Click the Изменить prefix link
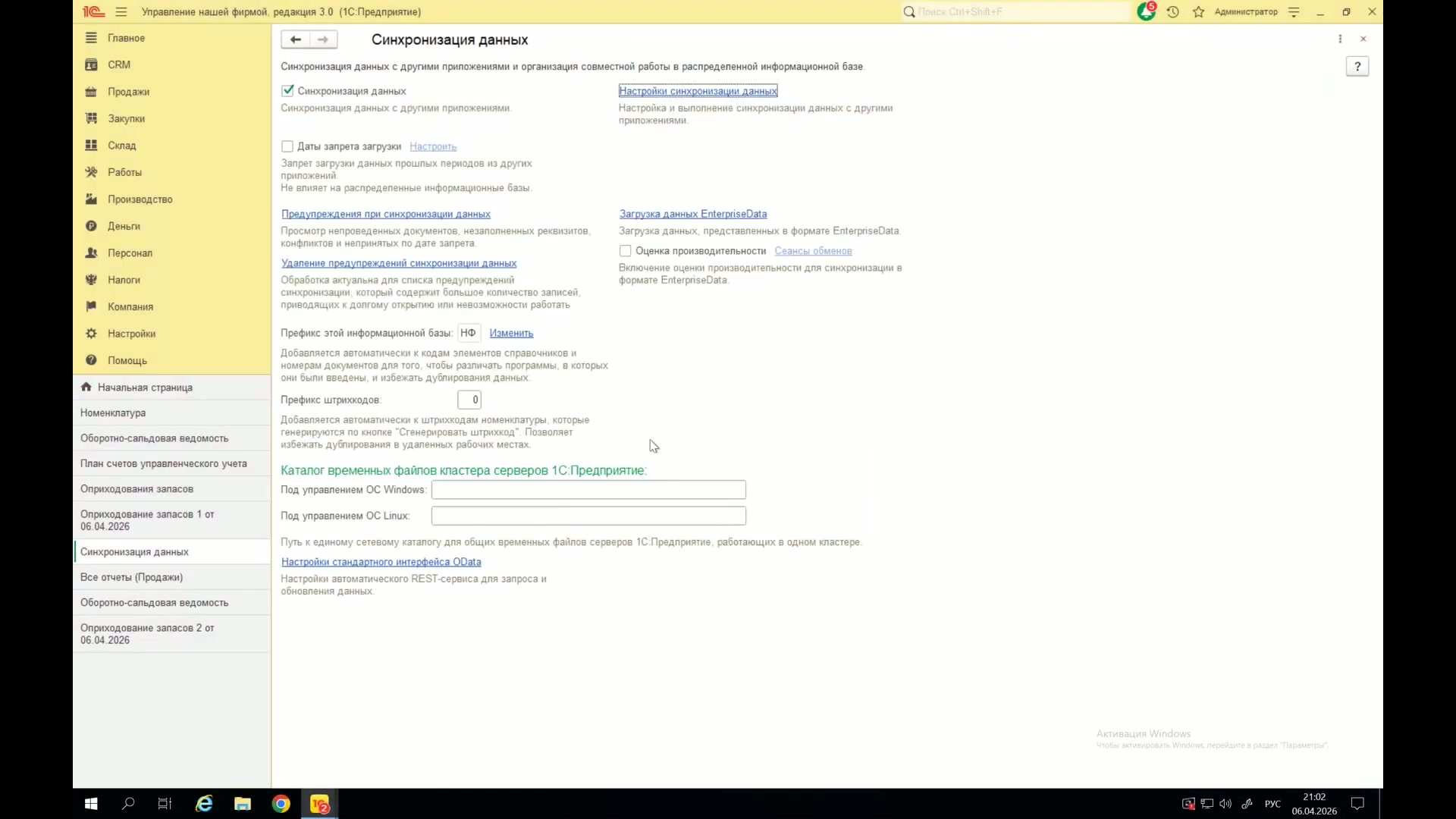Image resolution: width=1456 pixels, height=819 pixels. click(511, 334)
